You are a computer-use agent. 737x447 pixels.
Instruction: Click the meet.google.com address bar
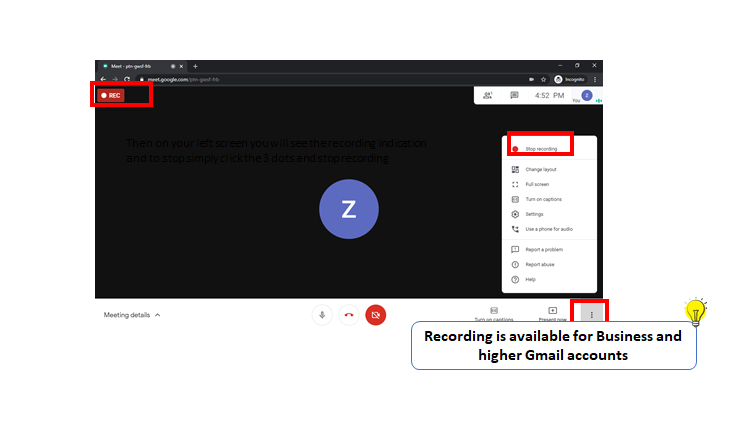pyautogui.click(x=330, y=79)
